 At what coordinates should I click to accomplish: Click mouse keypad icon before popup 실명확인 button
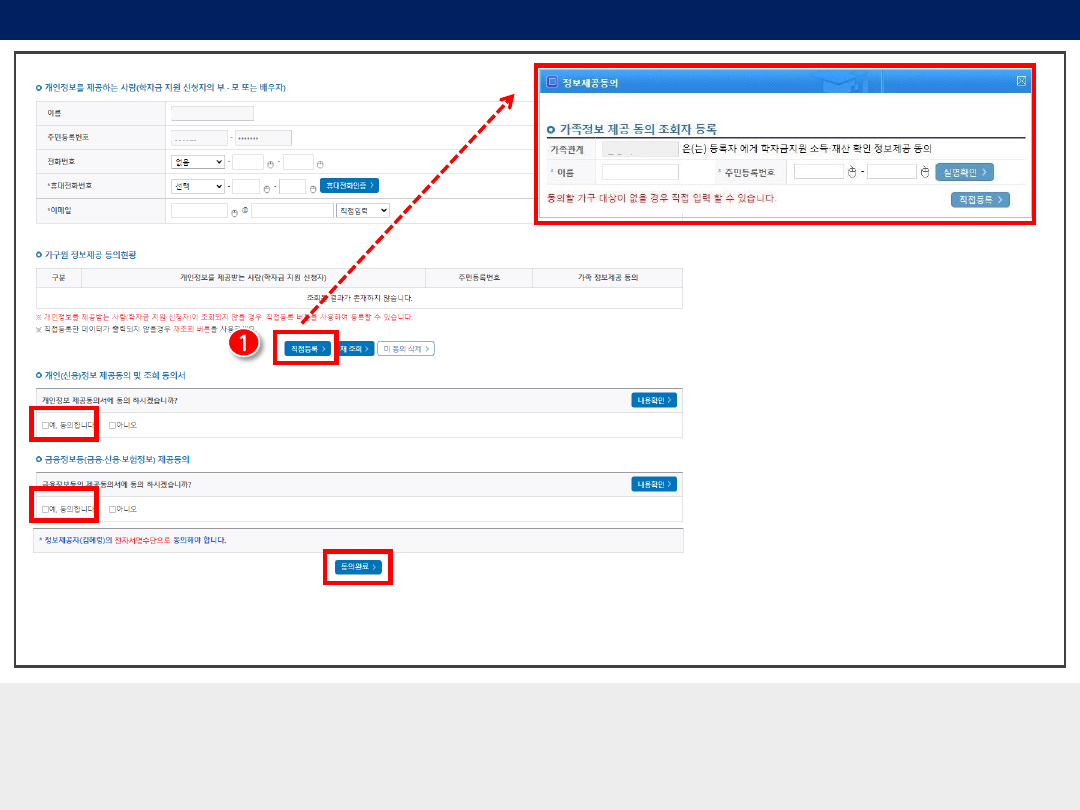pos(925,172)
